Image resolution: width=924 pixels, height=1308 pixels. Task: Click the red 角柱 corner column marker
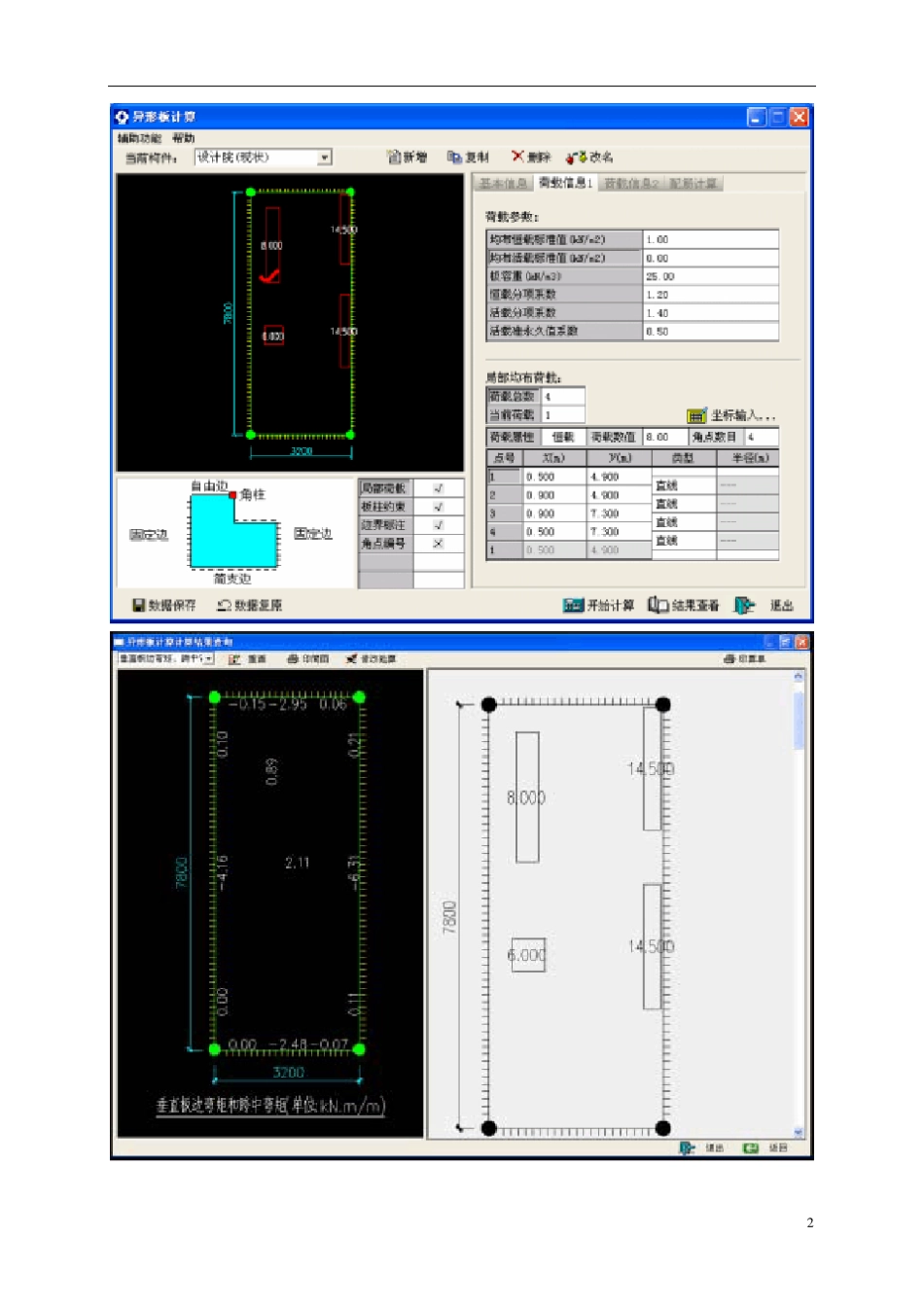232,495
